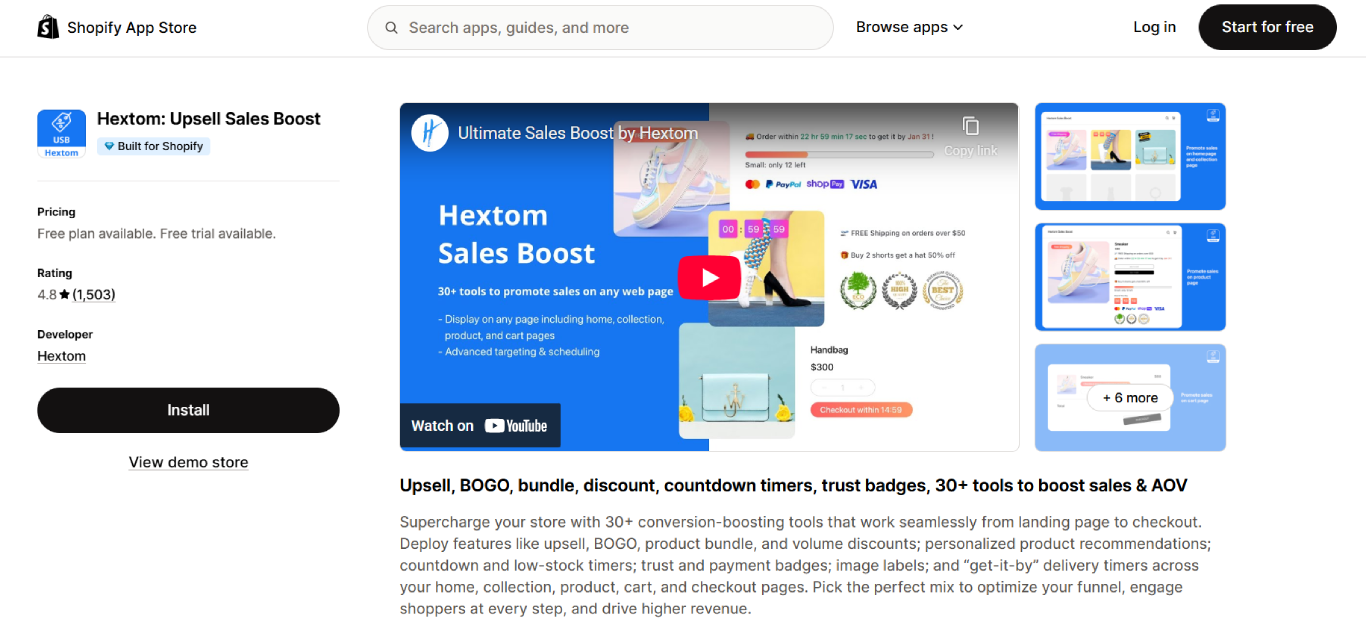
Task: Click the Copy link icon on the video
Action: tap(968, 126)
